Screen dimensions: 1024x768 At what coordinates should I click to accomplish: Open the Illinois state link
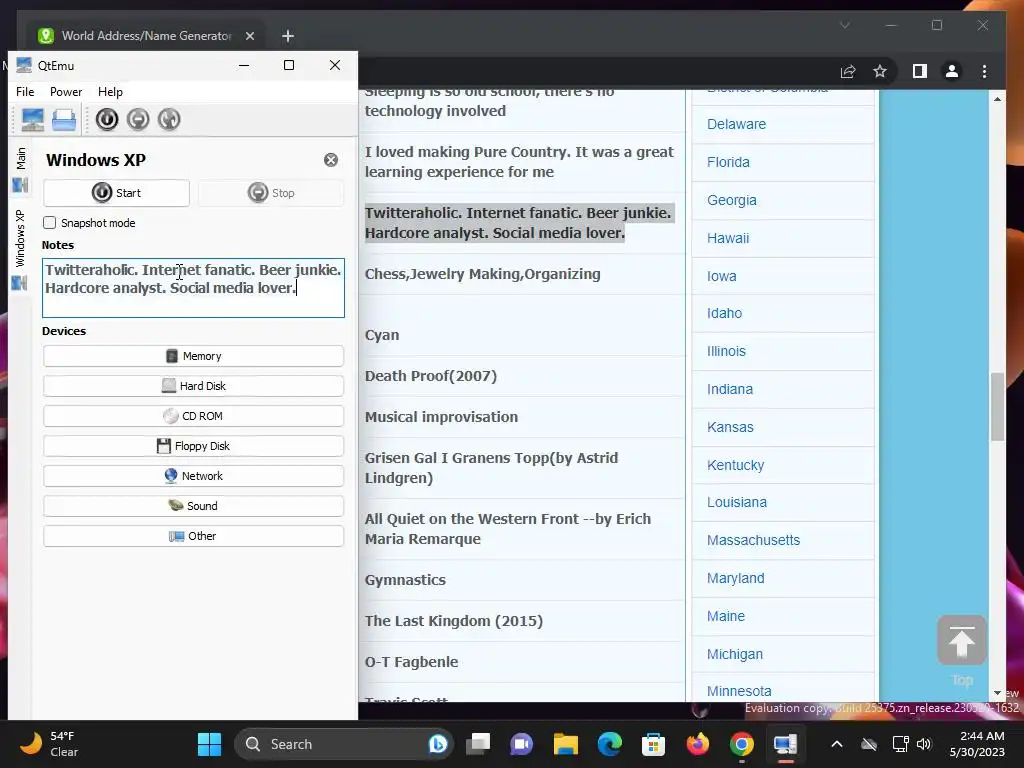(726, 351)
